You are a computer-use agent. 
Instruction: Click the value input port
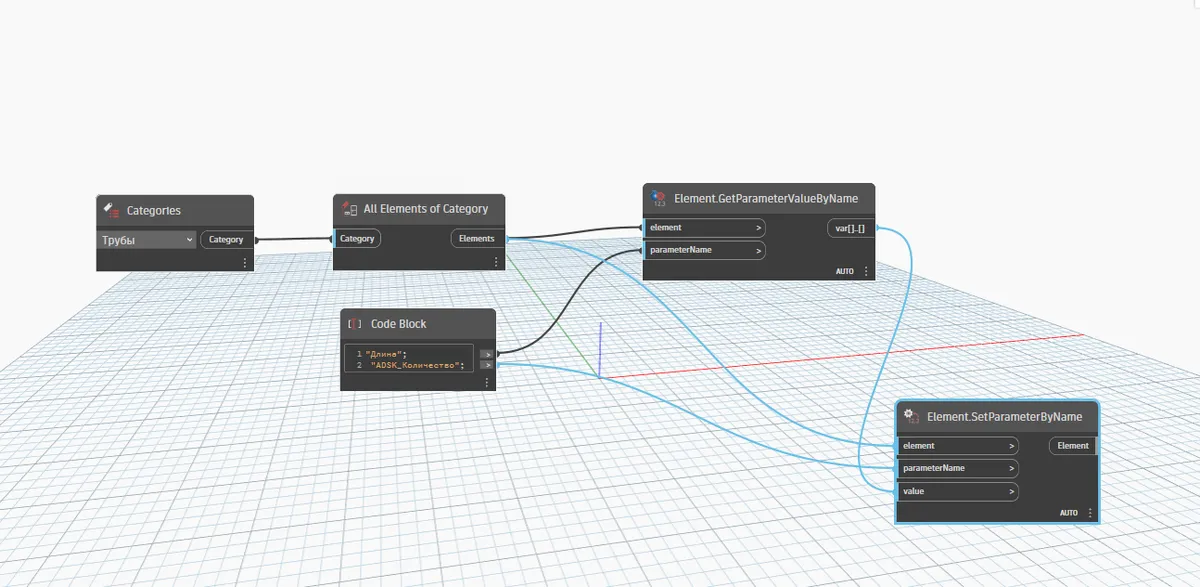click(x=957, y=491)
